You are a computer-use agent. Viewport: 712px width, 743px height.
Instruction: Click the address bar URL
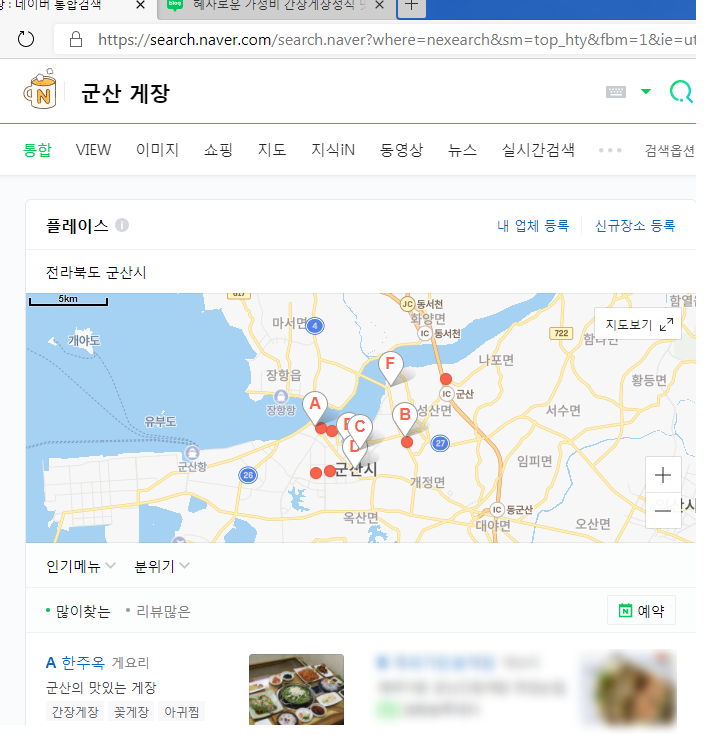click(397, 40)
